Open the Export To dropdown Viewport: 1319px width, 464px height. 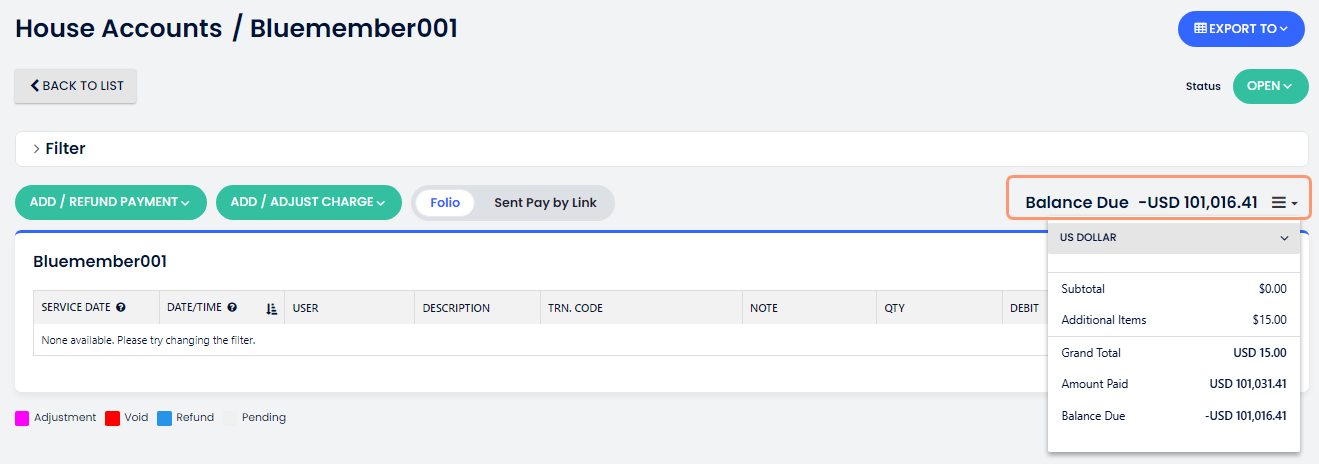1241,29
